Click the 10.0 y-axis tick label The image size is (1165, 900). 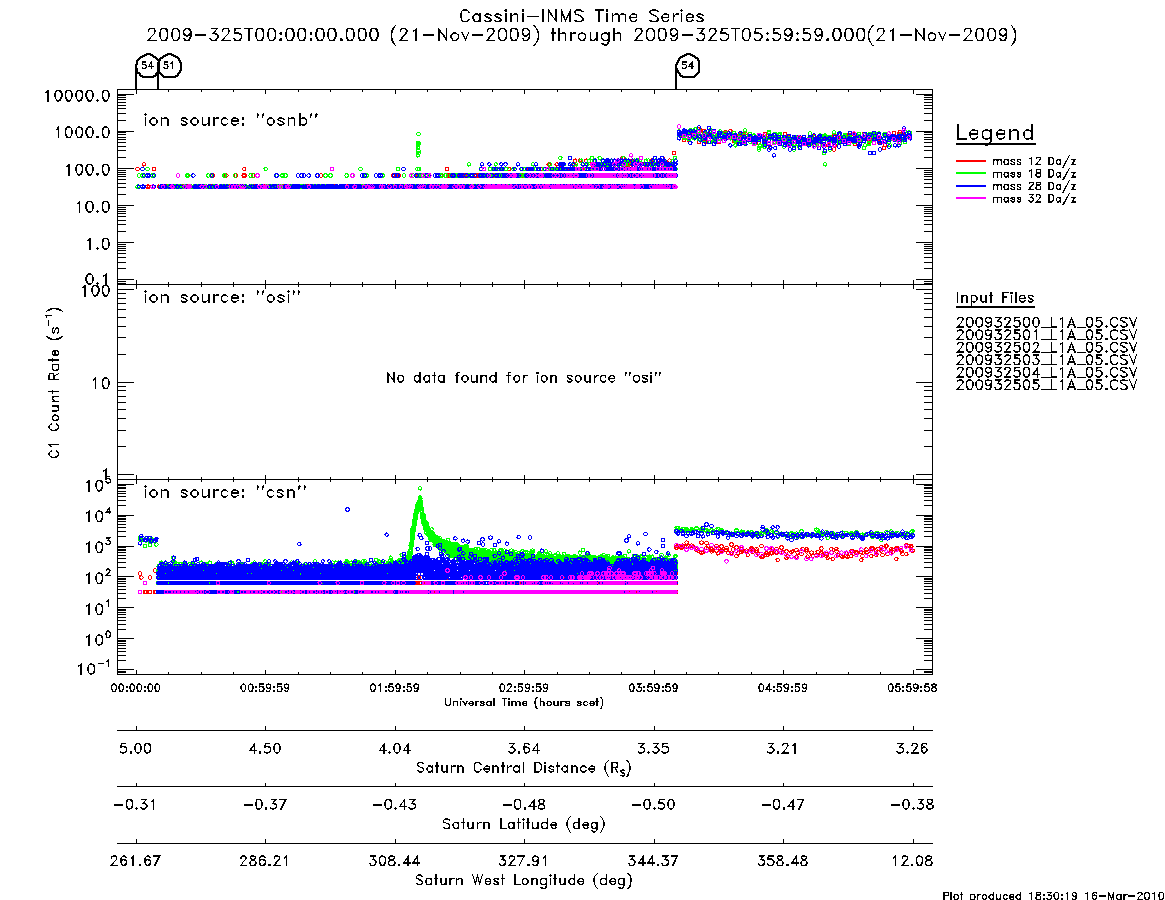click(x=91, y=207)
